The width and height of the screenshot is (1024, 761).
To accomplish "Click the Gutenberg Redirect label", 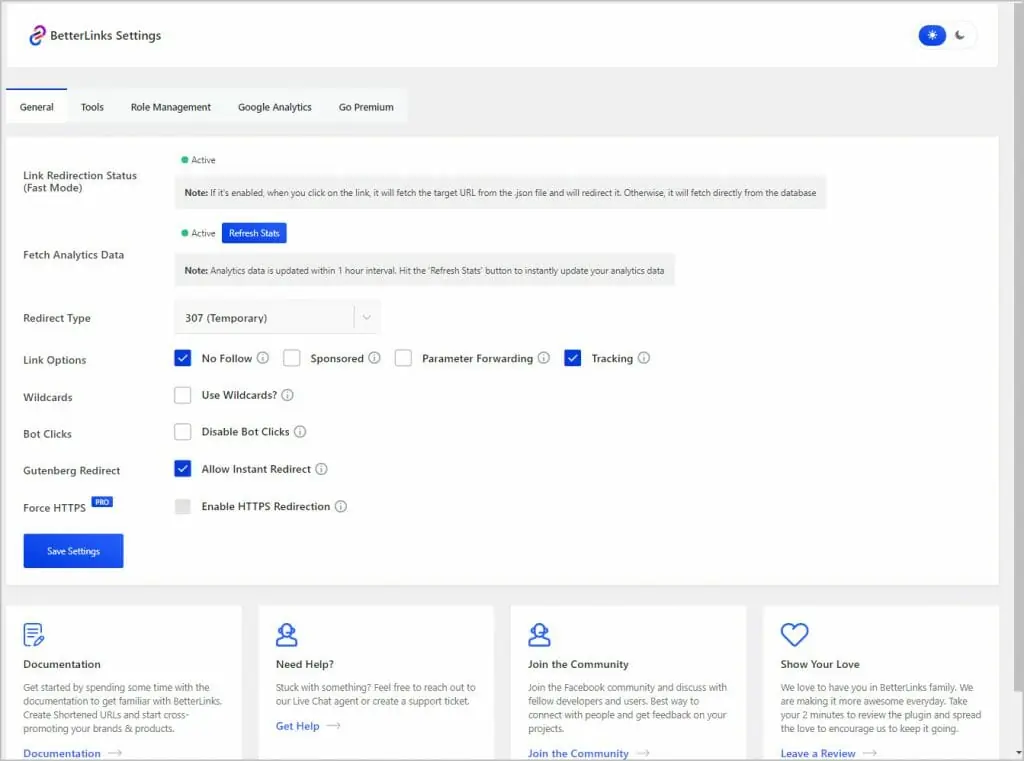I will tap(71, 470).
